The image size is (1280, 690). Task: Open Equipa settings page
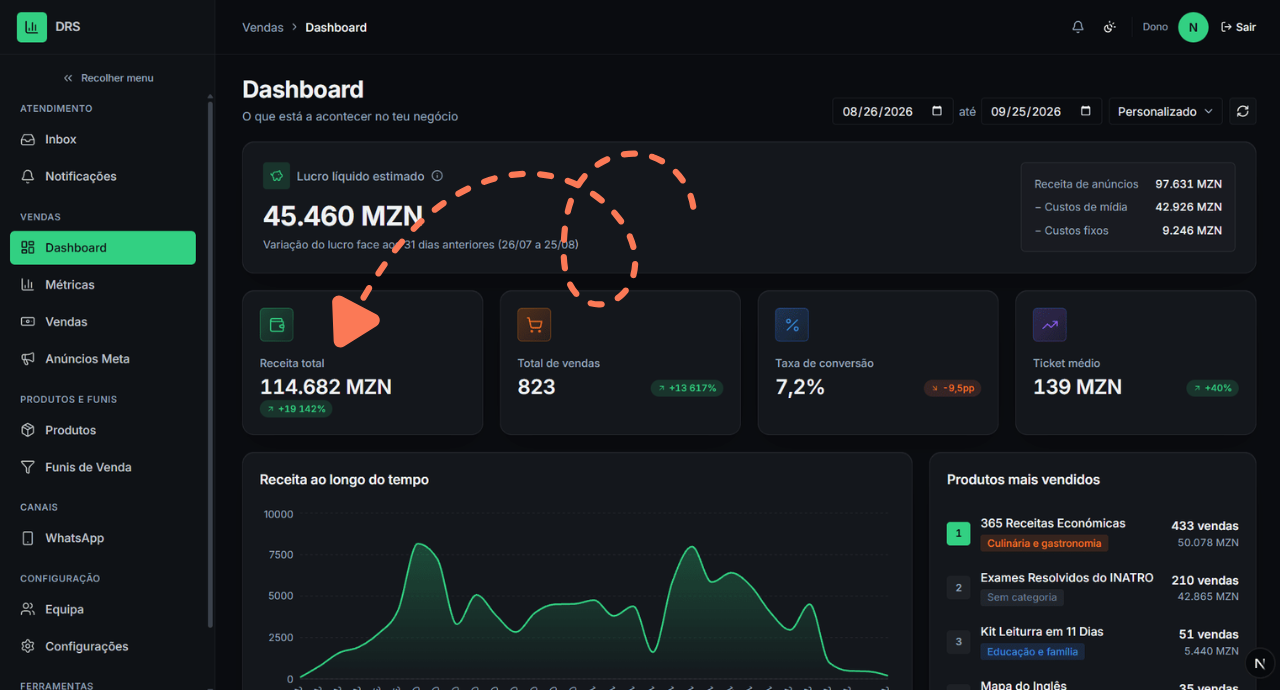[103, 609]
